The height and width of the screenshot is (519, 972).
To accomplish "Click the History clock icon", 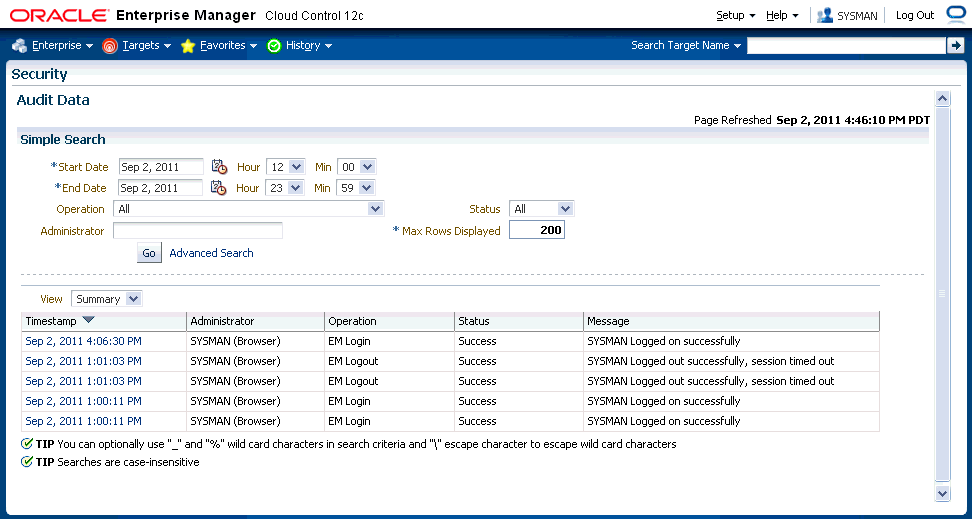I will point(274,46).
